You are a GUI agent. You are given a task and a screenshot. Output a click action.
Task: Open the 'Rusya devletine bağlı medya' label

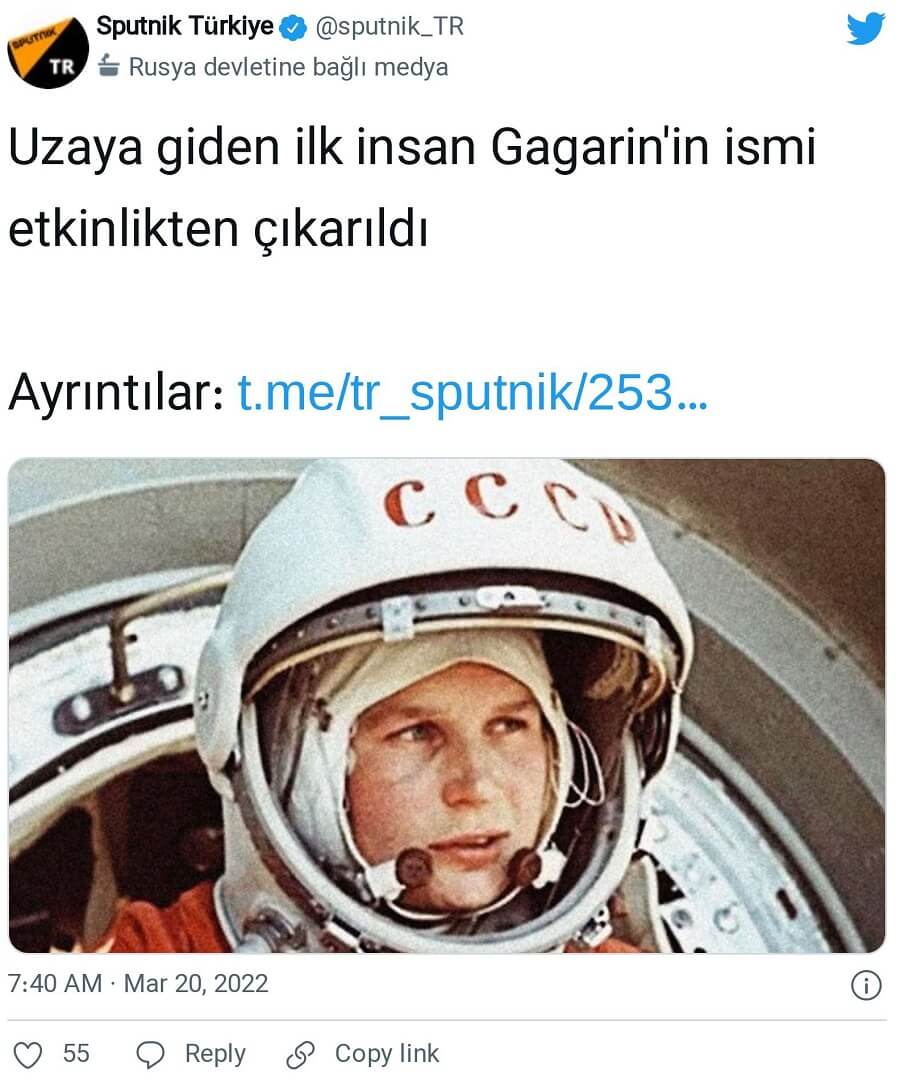tap(288, 67)
